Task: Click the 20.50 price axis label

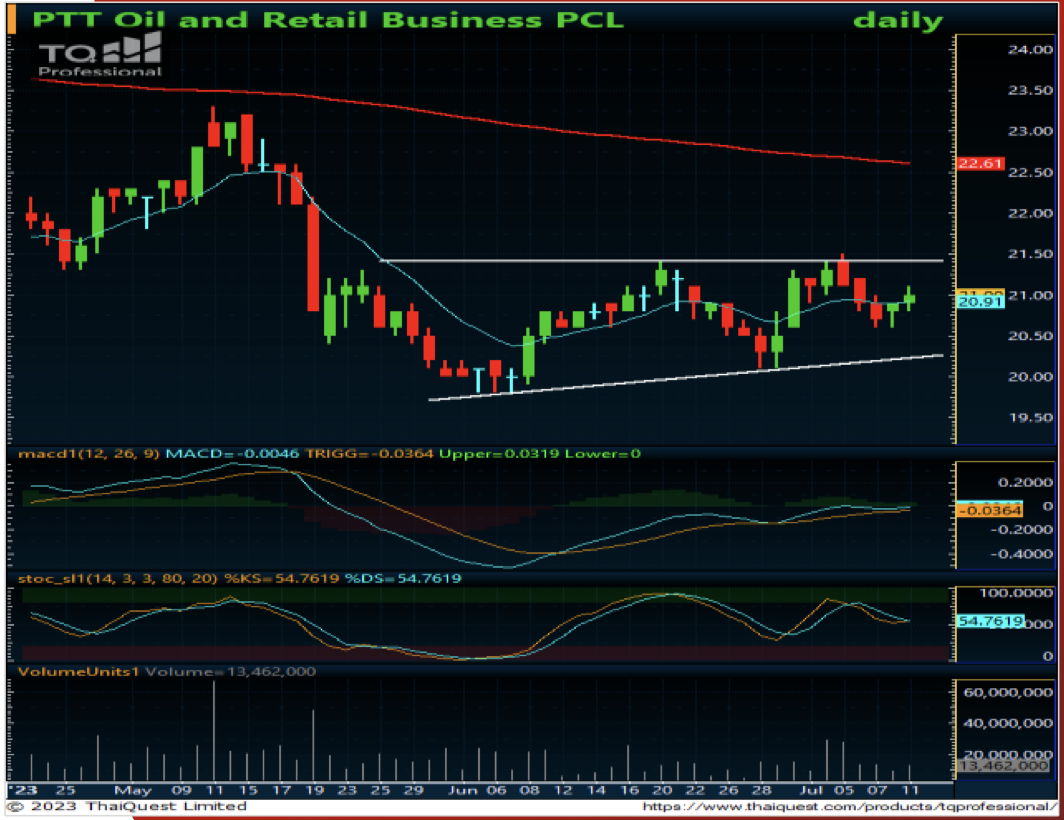Action: coord(1030,336)
